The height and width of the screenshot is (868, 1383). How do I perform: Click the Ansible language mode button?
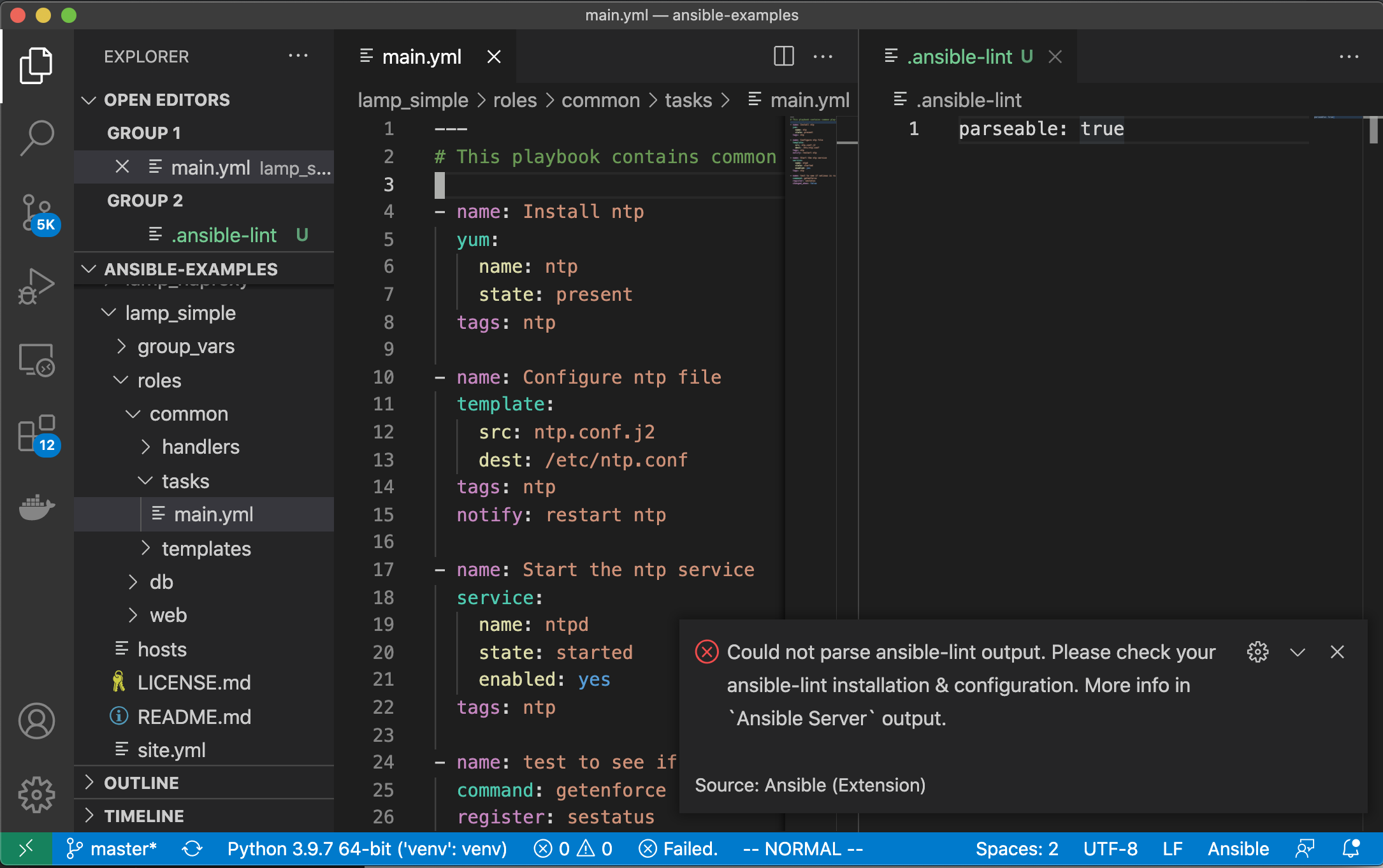point(1238,849)
